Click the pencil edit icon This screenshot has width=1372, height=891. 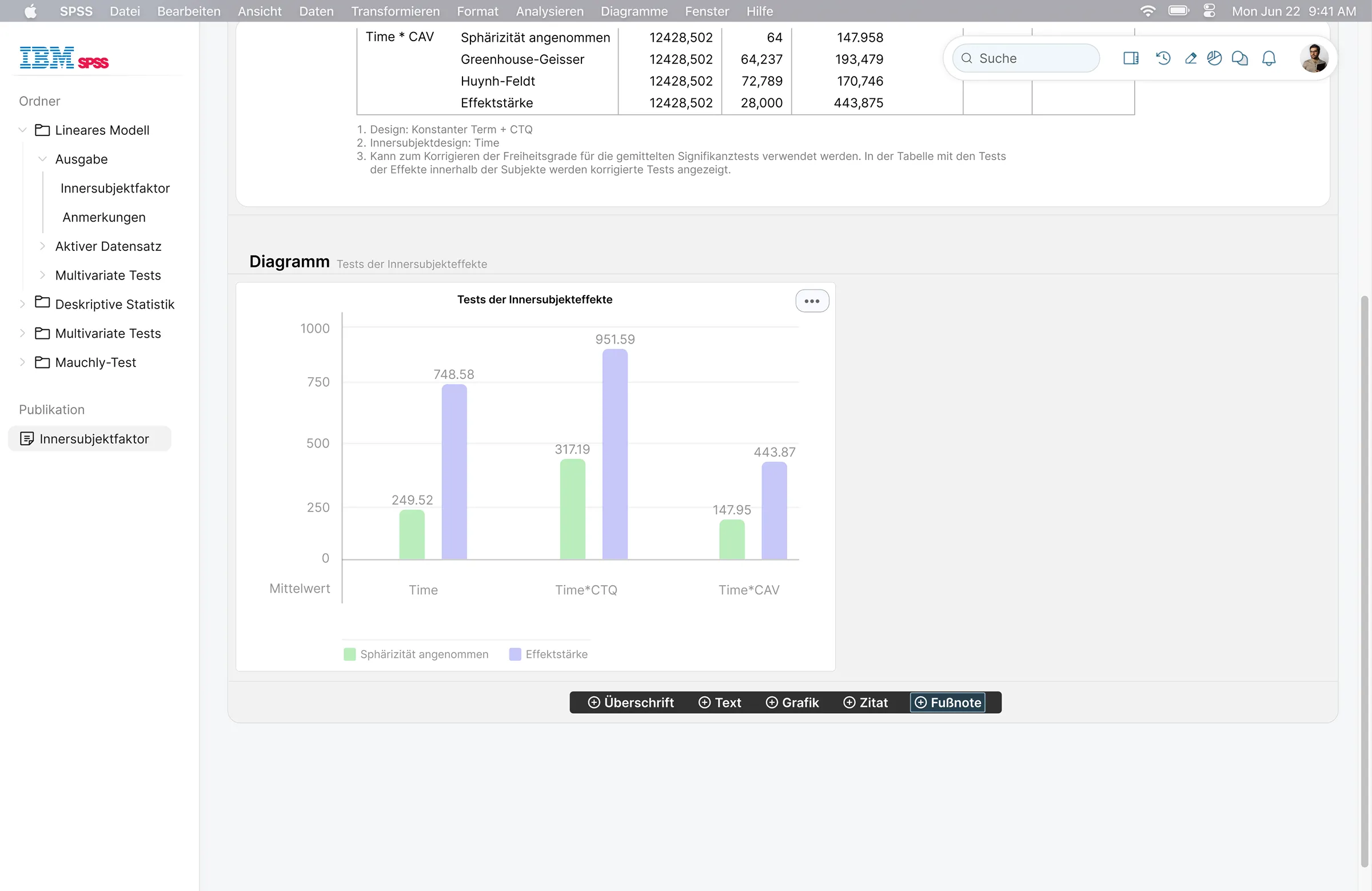point(1190,58)
